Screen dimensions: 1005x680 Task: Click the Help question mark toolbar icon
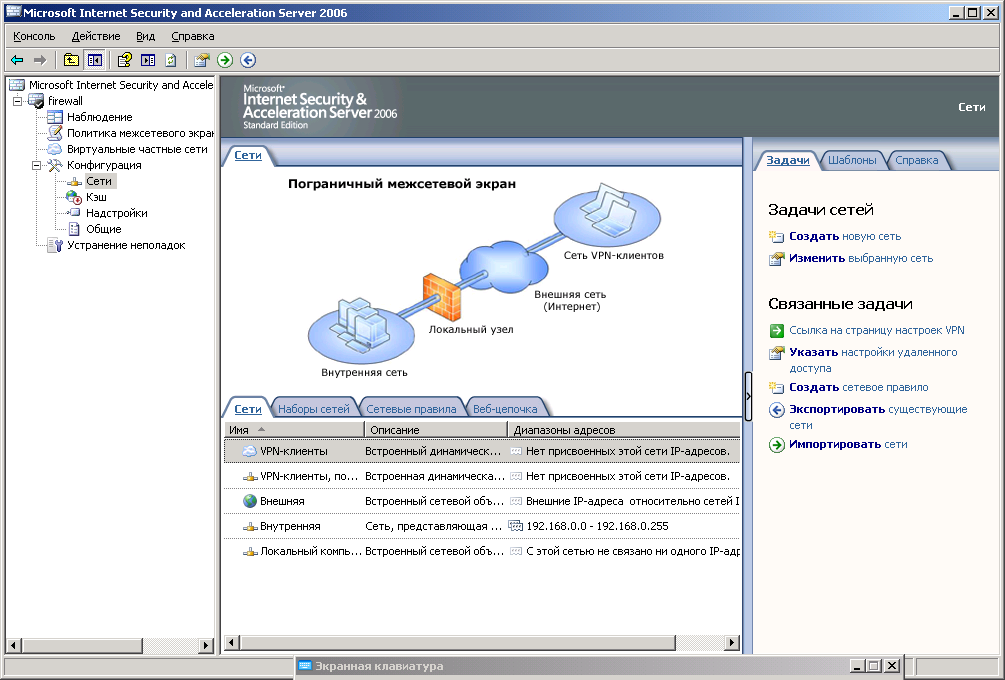click(x=124, y=60)
